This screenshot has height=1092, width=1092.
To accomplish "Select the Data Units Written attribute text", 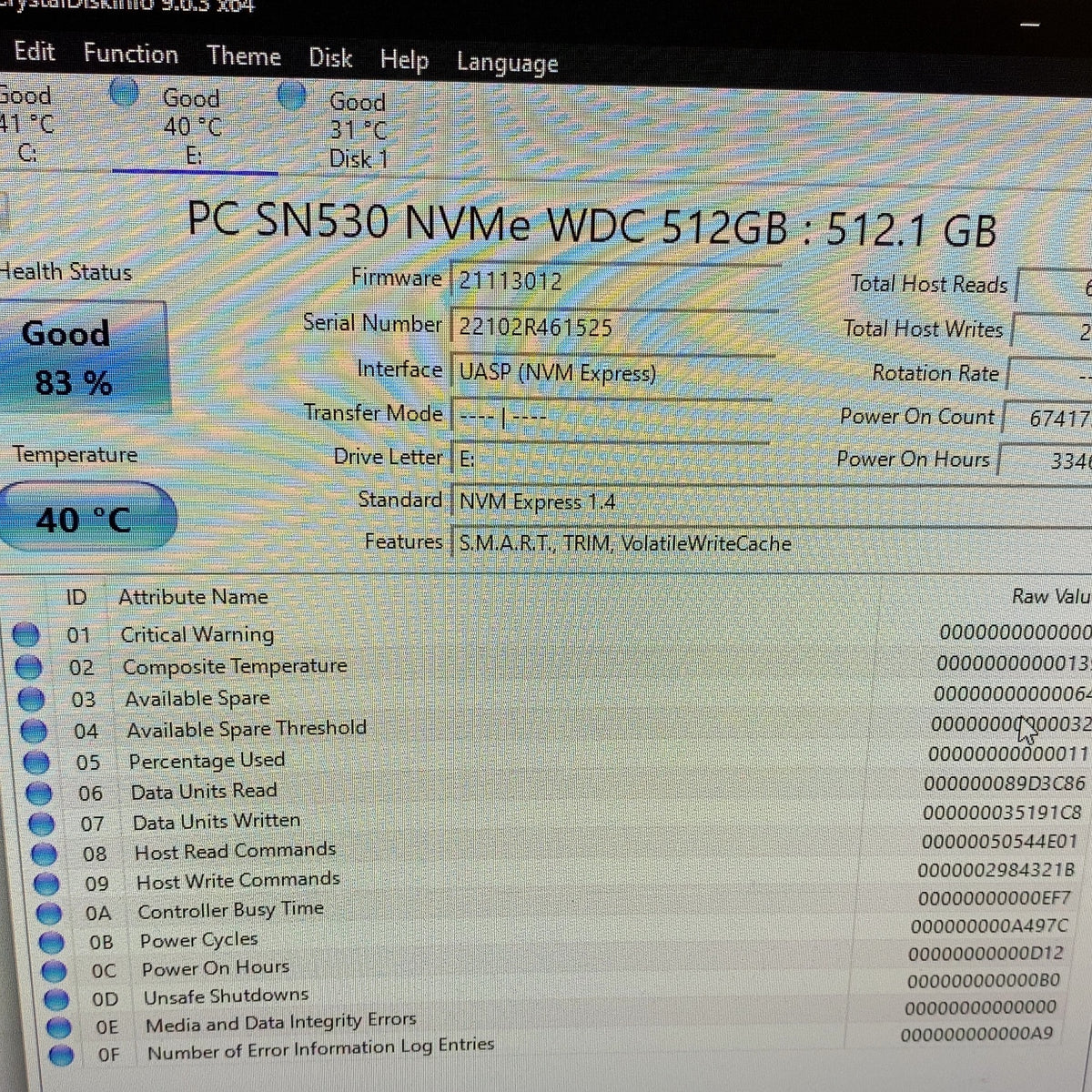I will point(217,821).
